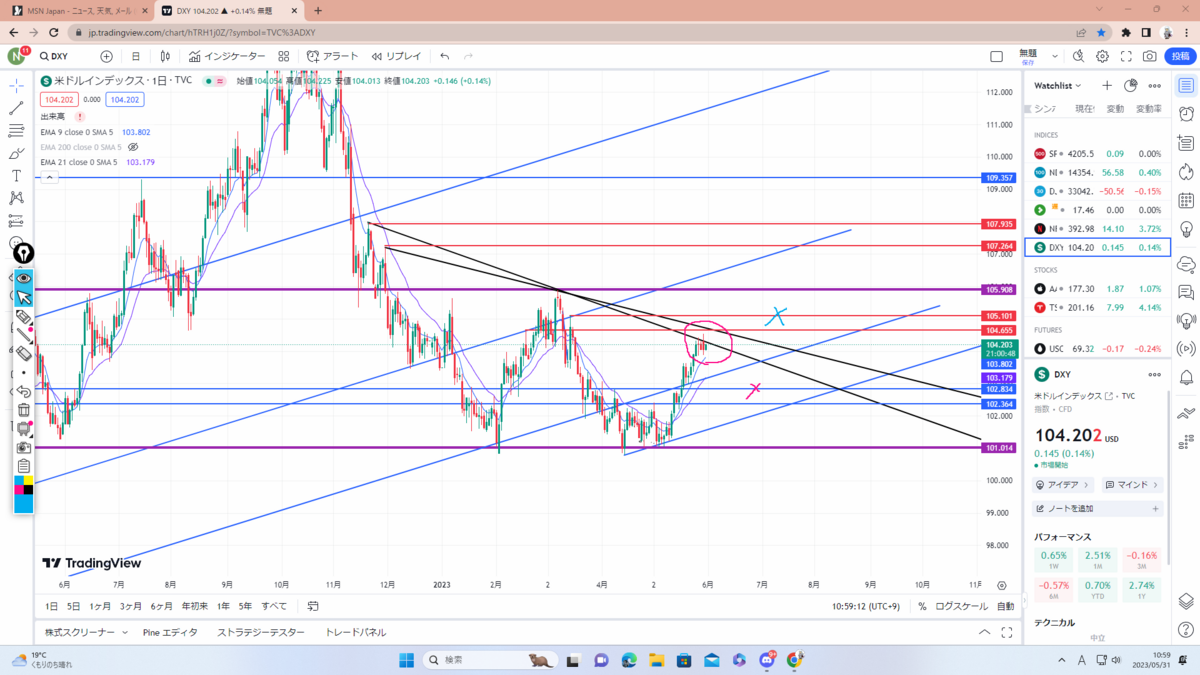Open the layout templates grid icon
The height and width of the screenshot is (675, 1200).
click(x=284, y=56)
